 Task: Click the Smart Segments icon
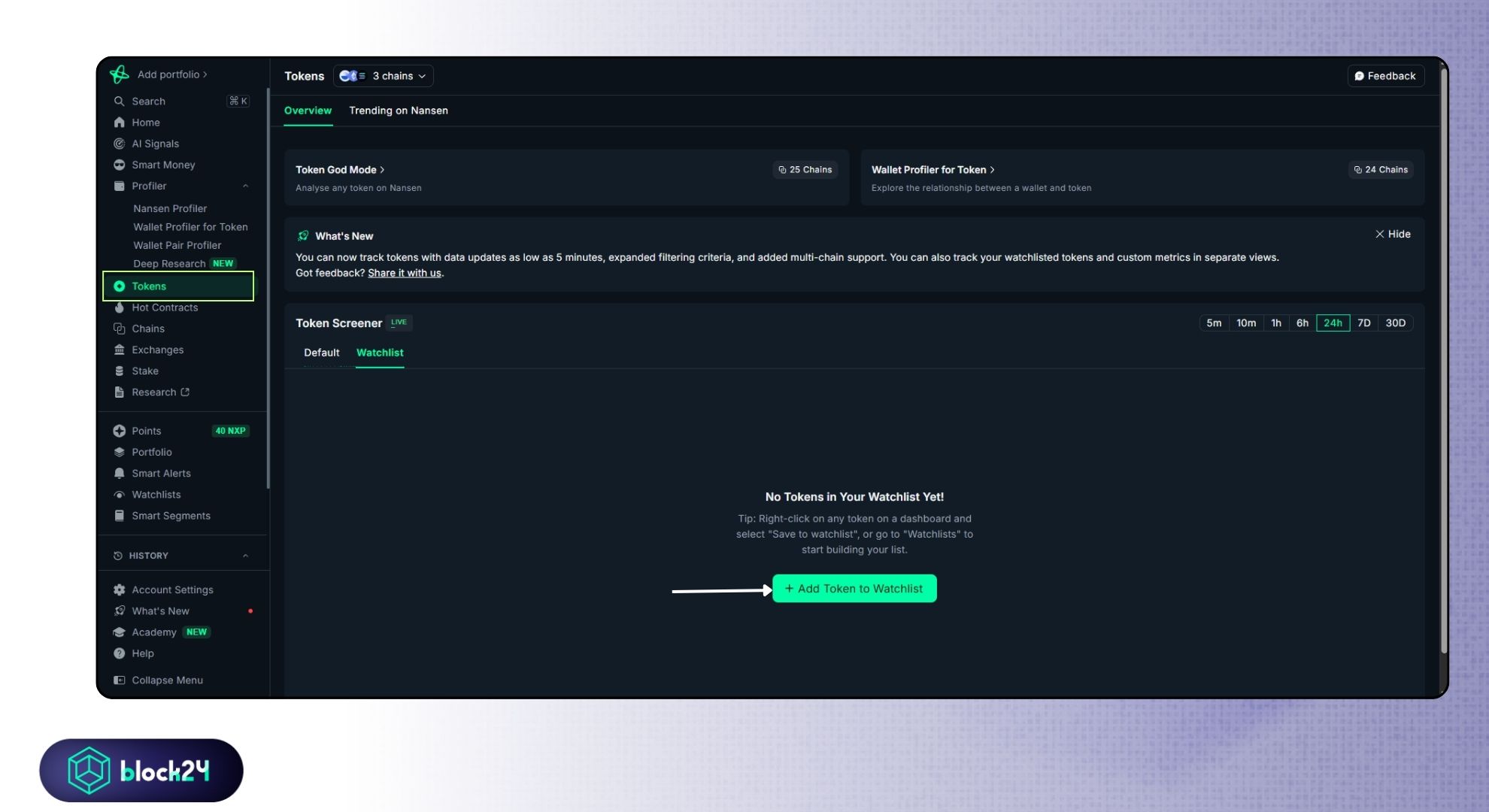click(x=119, y=515)
